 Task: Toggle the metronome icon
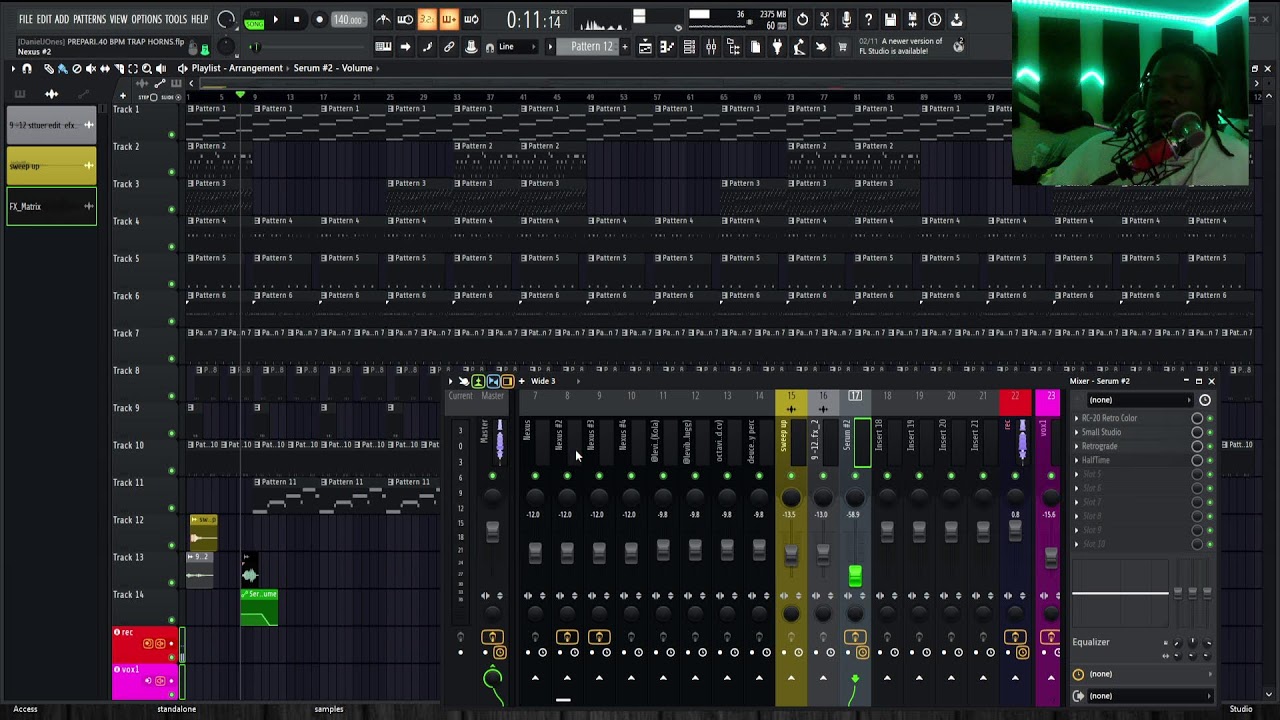(383, 19)
